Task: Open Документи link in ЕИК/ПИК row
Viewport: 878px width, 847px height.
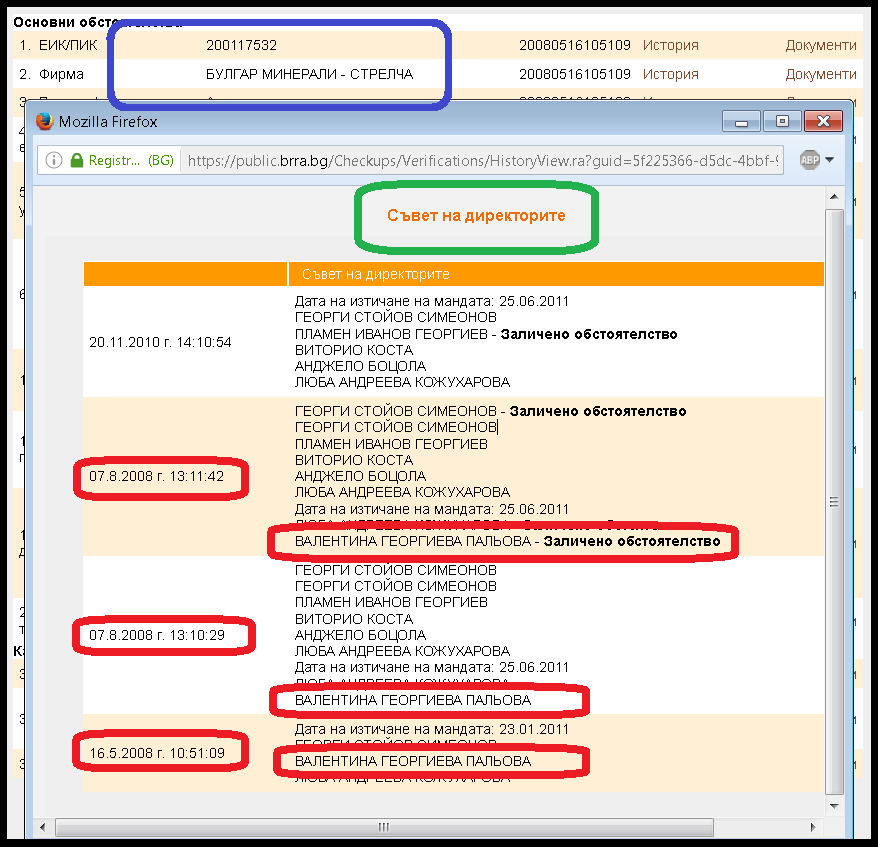Action: pyautogui.click(x=820, y=45)
